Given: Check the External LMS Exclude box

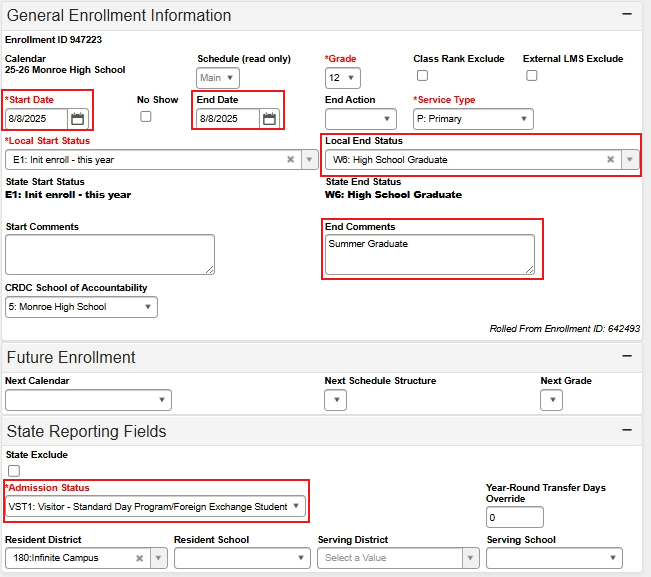Looking at the screenshot, I should tap(532, 76).
